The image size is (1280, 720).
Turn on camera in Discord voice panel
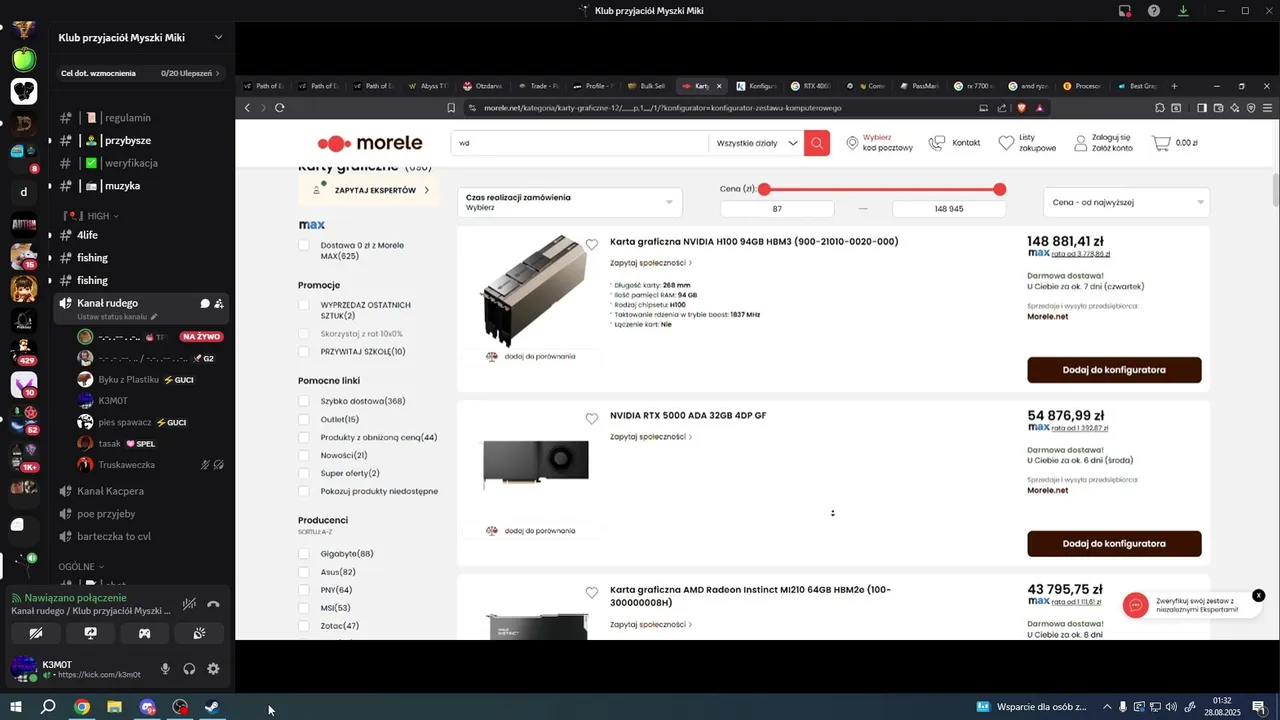(36, 633)
